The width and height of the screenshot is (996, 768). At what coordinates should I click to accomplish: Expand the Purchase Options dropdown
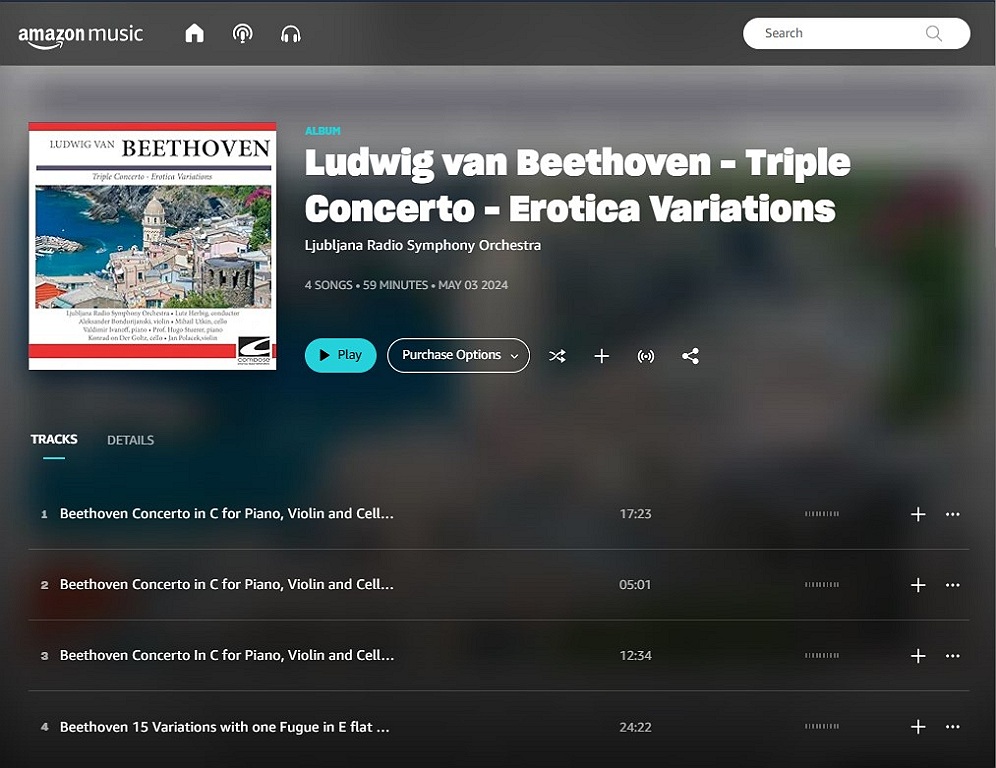(x=458, y=355)
